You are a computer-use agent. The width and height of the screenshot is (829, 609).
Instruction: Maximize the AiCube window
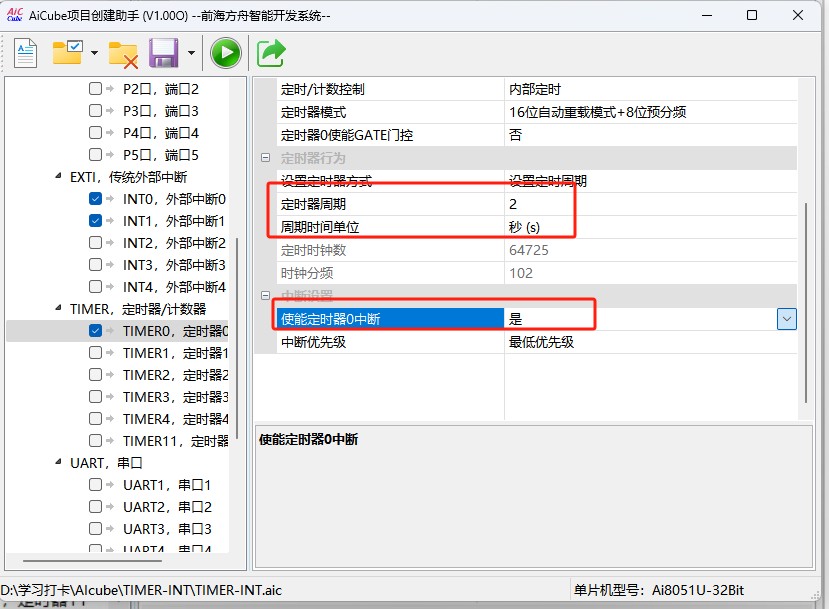(x=752, y=15)
